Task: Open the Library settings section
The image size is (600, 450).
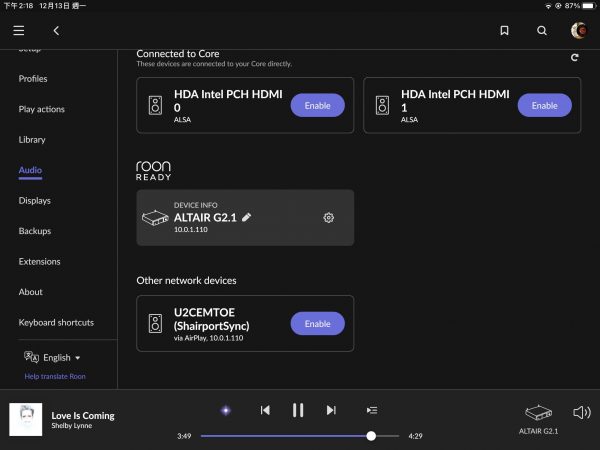Action: [32, 140]
